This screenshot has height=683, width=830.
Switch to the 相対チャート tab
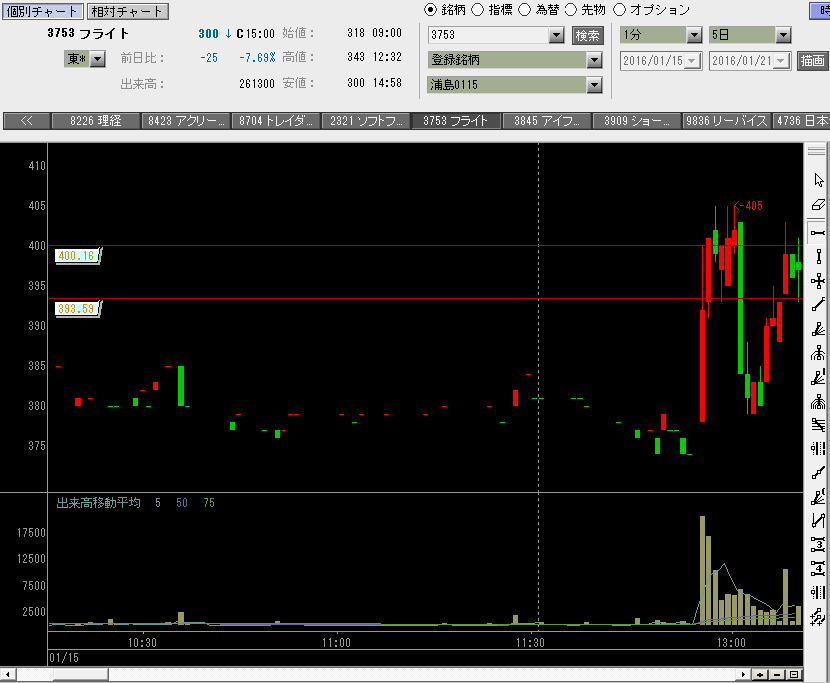(x=127, y=12)
